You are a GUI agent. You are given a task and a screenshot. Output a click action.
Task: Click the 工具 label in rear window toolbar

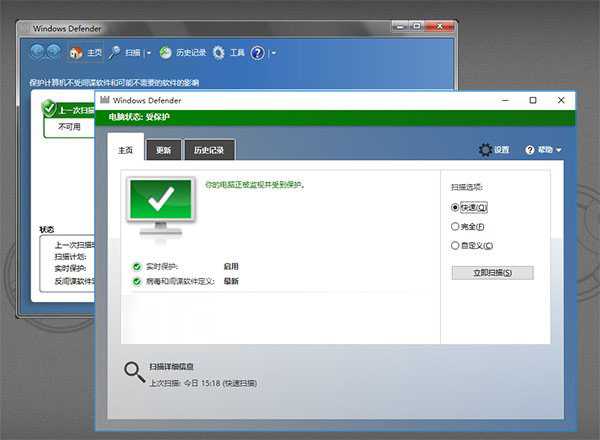pyautogui.click(x=237, y=52)
